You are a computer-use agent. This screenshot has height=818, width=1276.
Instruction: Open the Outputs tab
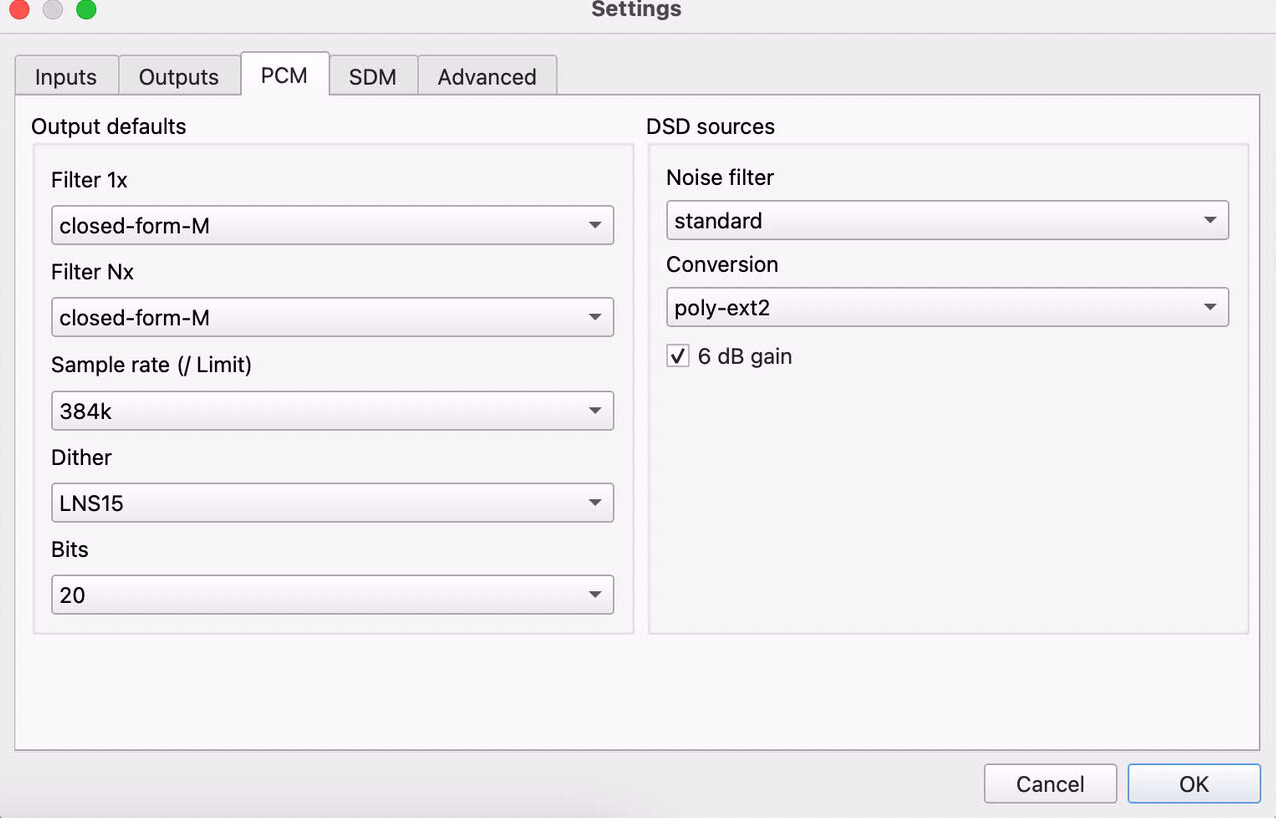[x=179, y=76]
